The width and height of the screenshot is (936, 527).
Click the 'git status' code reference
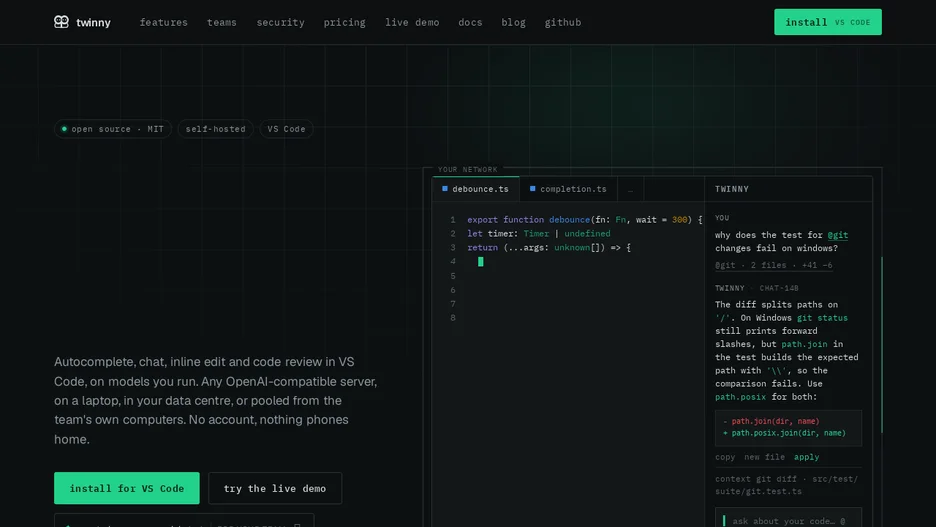click(822, 318)
